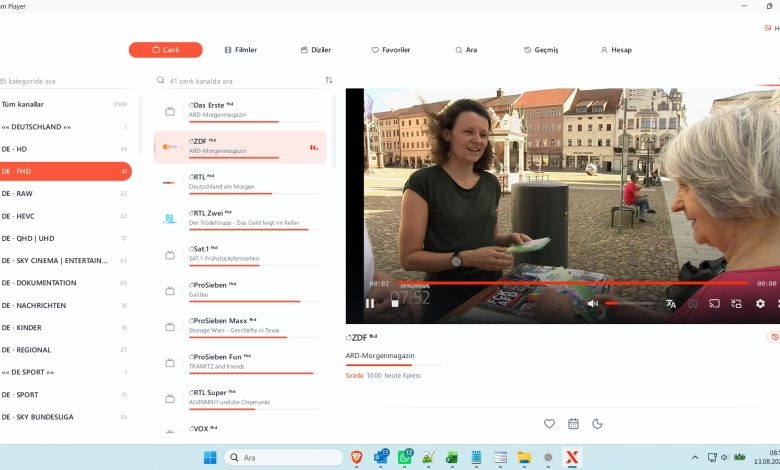Open Outlook from the taskbar
Screen dimensions: 780x470
pos(381,456)
